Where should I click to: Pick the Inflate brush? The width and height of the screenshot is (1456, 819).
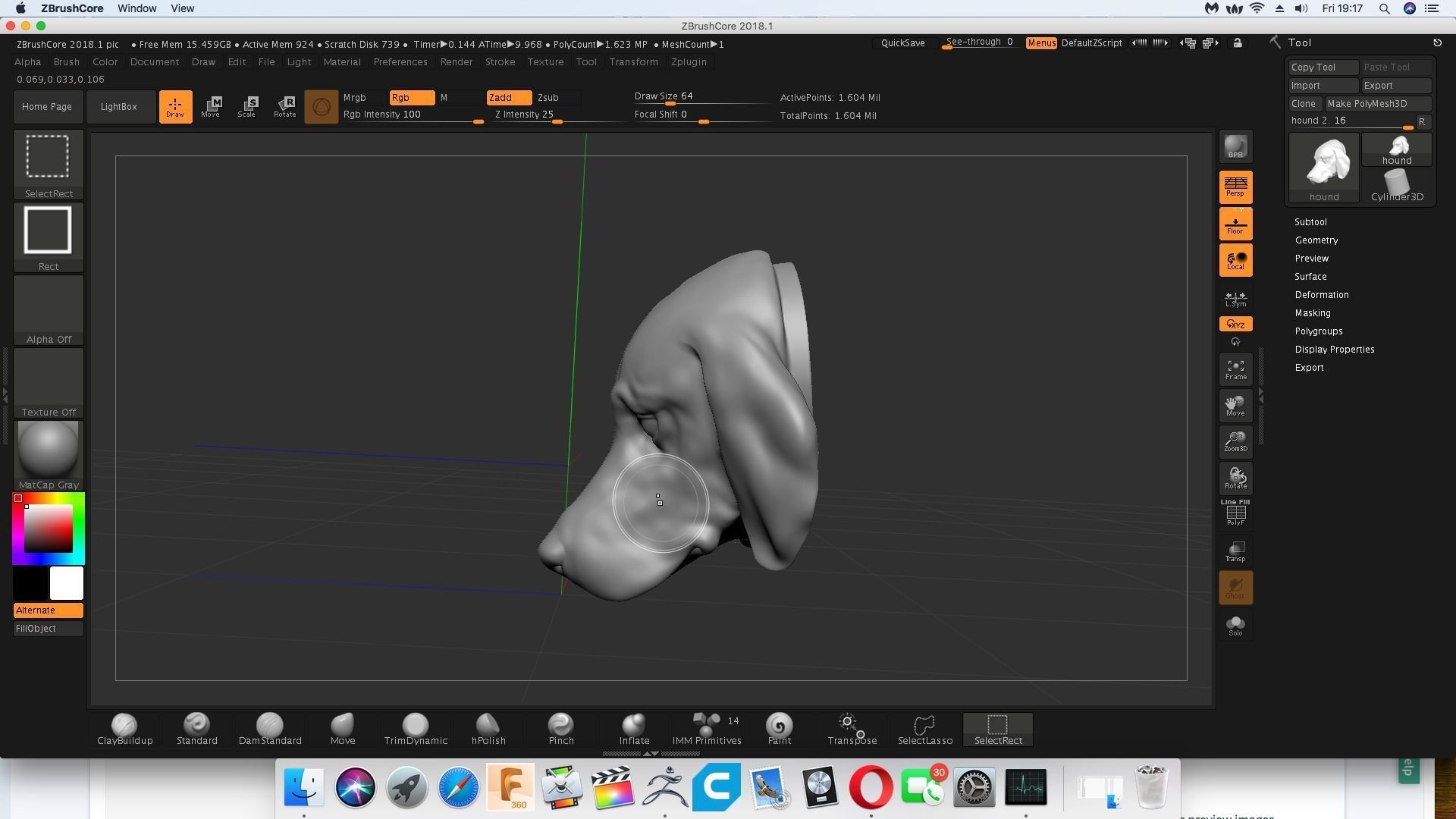click(x=634, y=730)
